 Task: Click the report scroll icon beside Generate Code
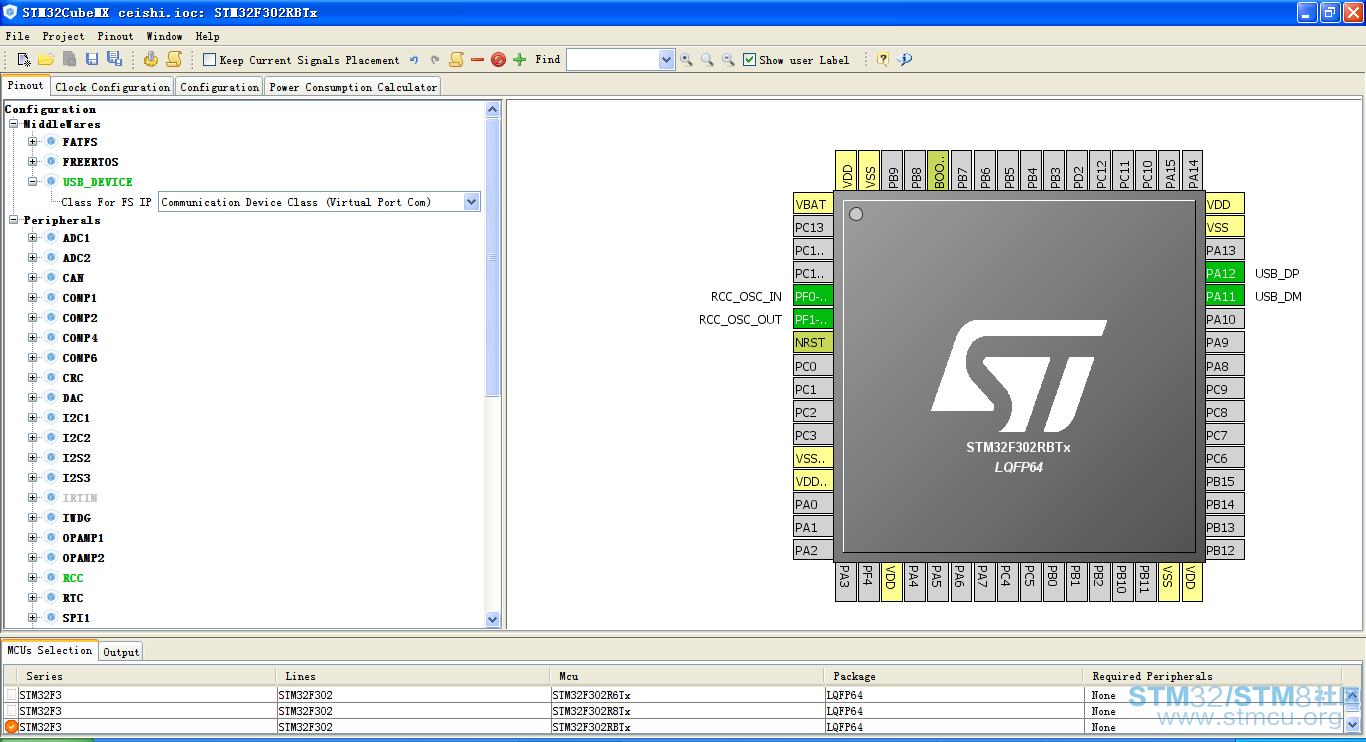[x=174, y=60]
